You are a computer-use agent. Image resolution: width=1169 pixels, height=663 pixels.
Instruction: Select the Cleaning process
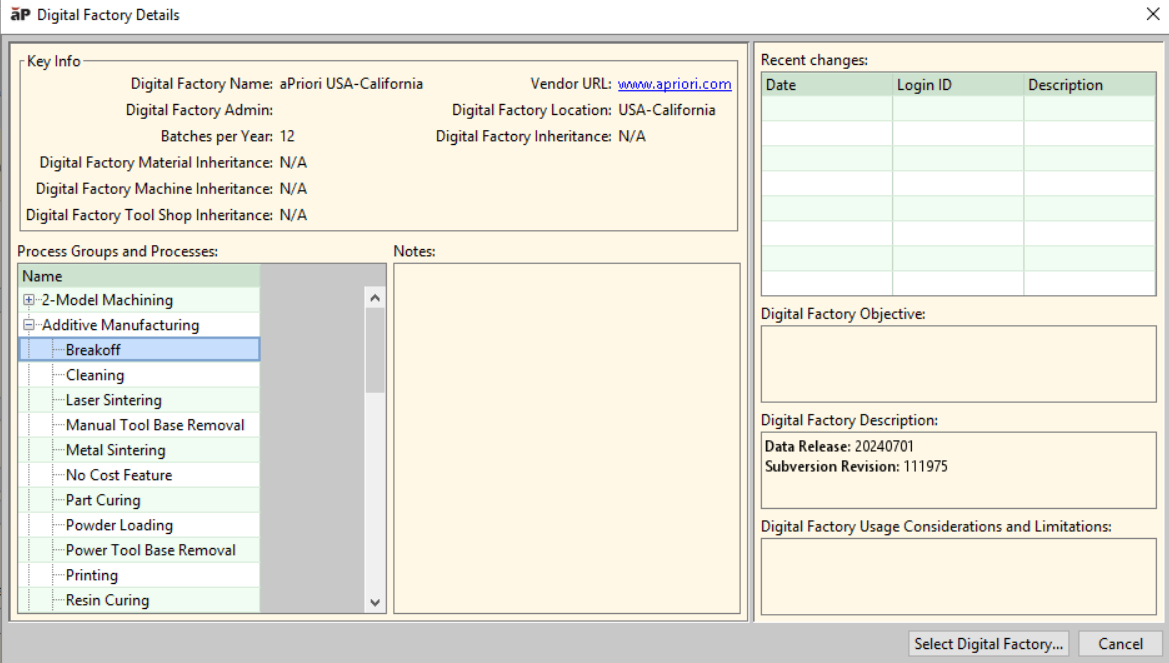(x=95, y=375)
